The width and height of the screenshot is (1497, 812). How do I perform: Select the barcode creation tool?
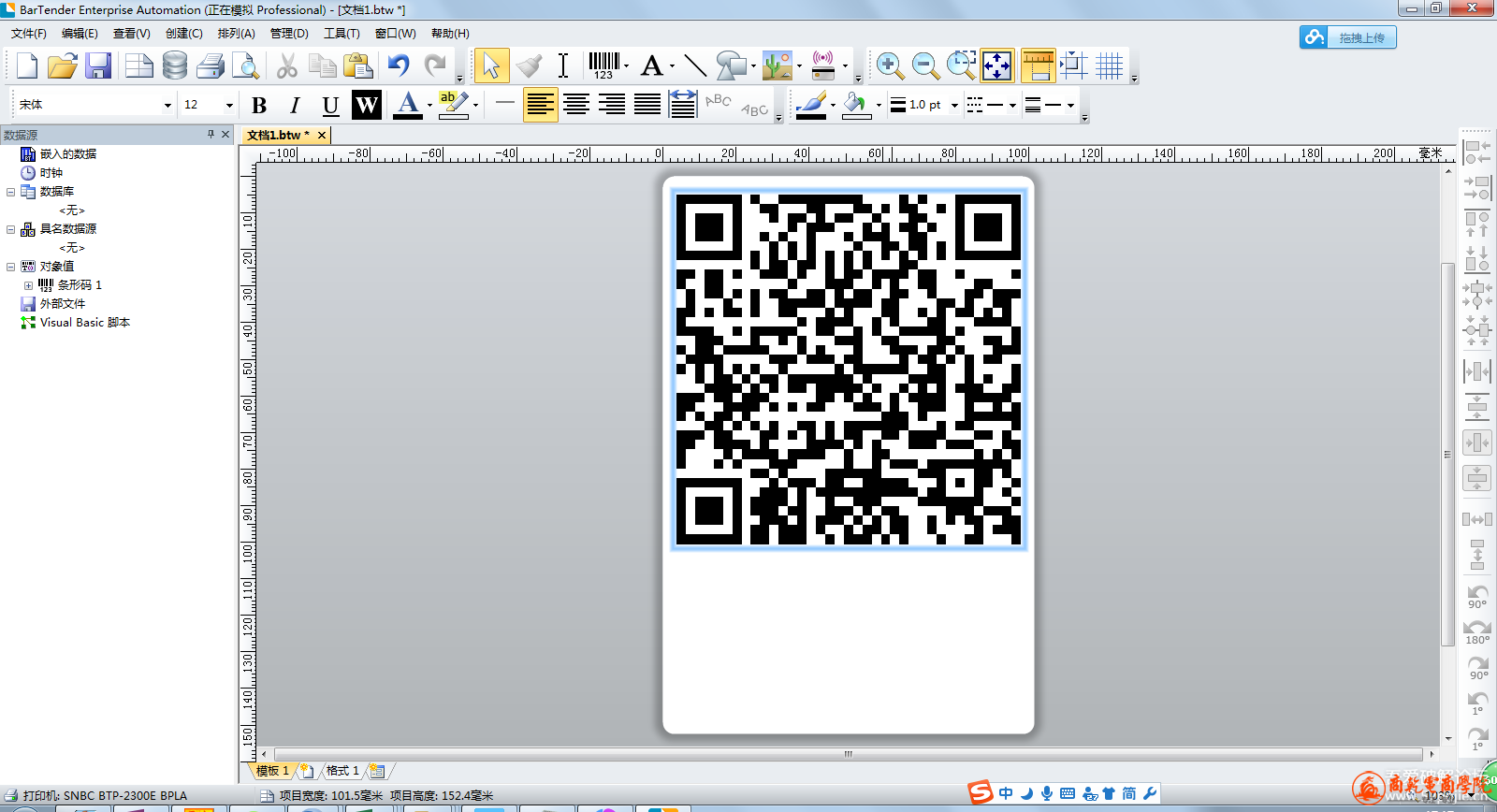click(603, 65)
